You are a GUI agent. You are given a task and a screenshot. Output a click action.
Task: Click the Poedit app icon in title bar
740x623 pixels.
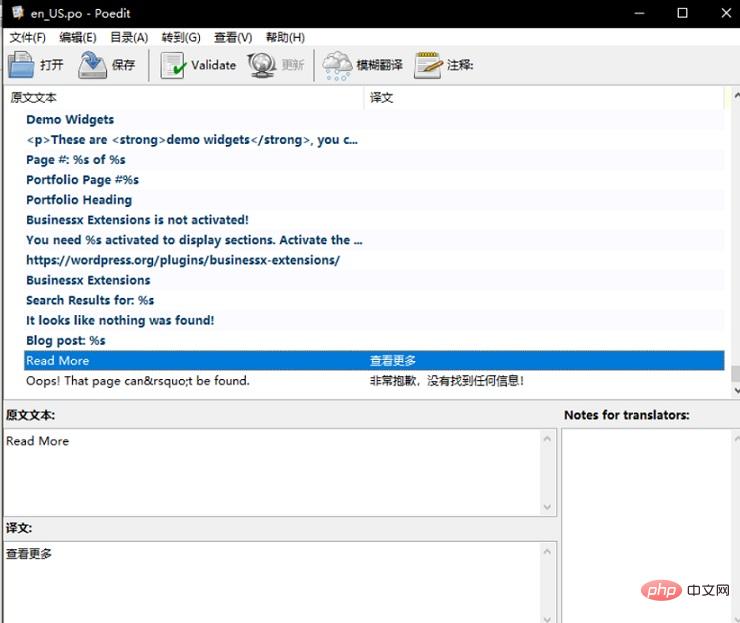[x=18, y=12]
